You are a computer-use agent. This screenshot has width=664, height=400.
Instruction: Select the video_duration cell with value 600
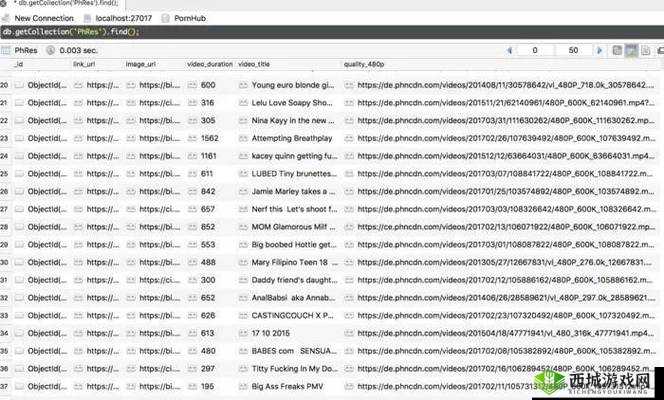point(208,86)
